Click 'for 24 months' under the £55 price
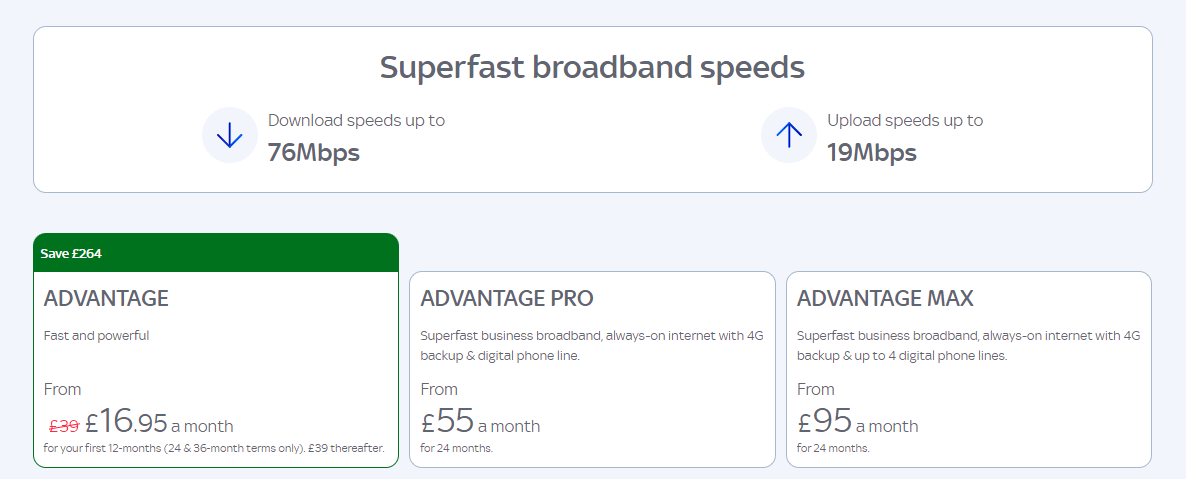The image size is (1186, 479). [457, 448]
